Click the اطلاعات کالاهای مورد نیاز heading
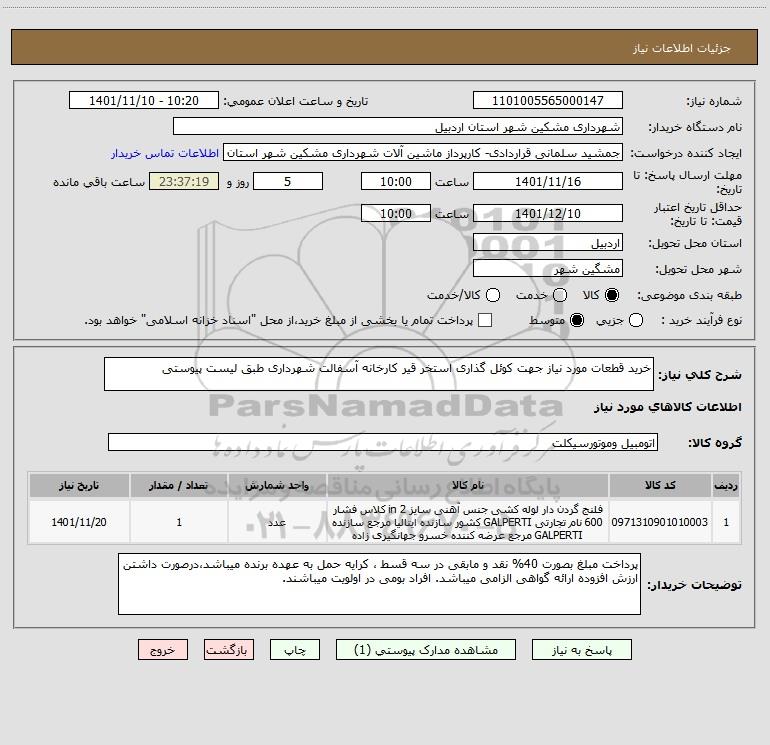Screen dimensions: 770x745 (667, 407)
